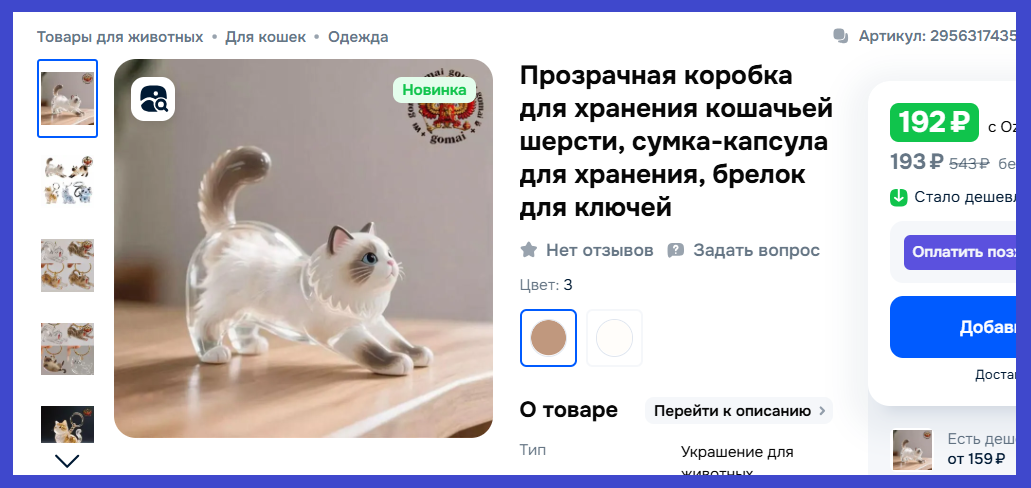The height and width of the screenshot is (488, 1031).
Task: Go to Одежда breadcrumb category
Action: point(358,37)
